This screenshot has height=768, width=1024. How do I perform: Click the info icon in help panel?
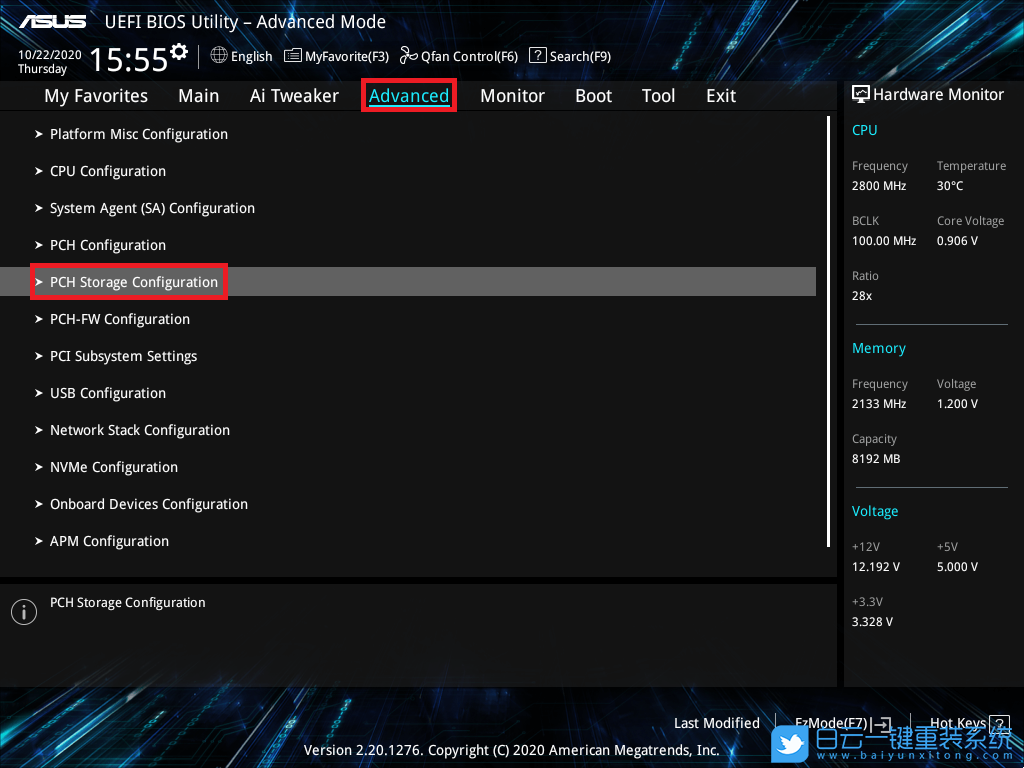[x=23, y=612]
